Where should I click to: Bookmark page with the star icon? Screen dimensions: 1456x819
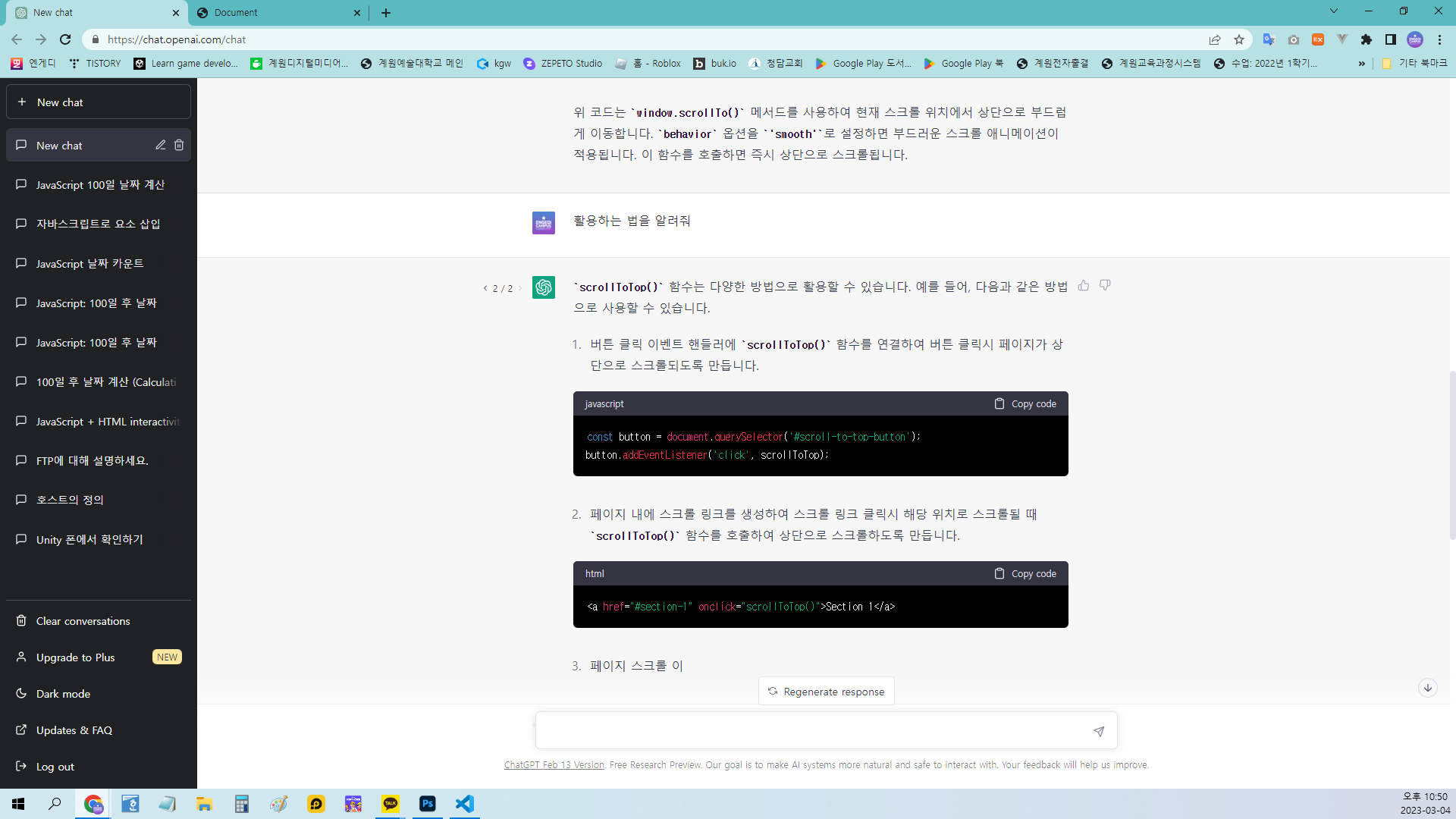[1239, 39]
